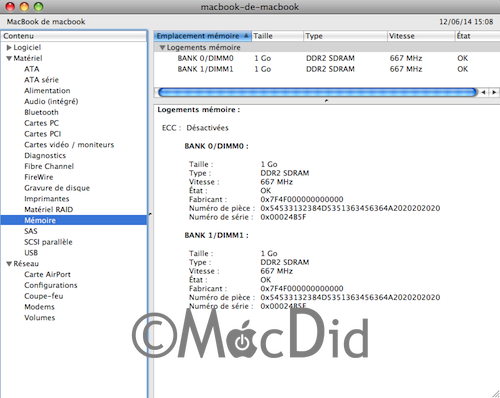Collapse the Matériel category triangle
The image size is (500, 398).
pyautogui.click(x=9, y=58)
